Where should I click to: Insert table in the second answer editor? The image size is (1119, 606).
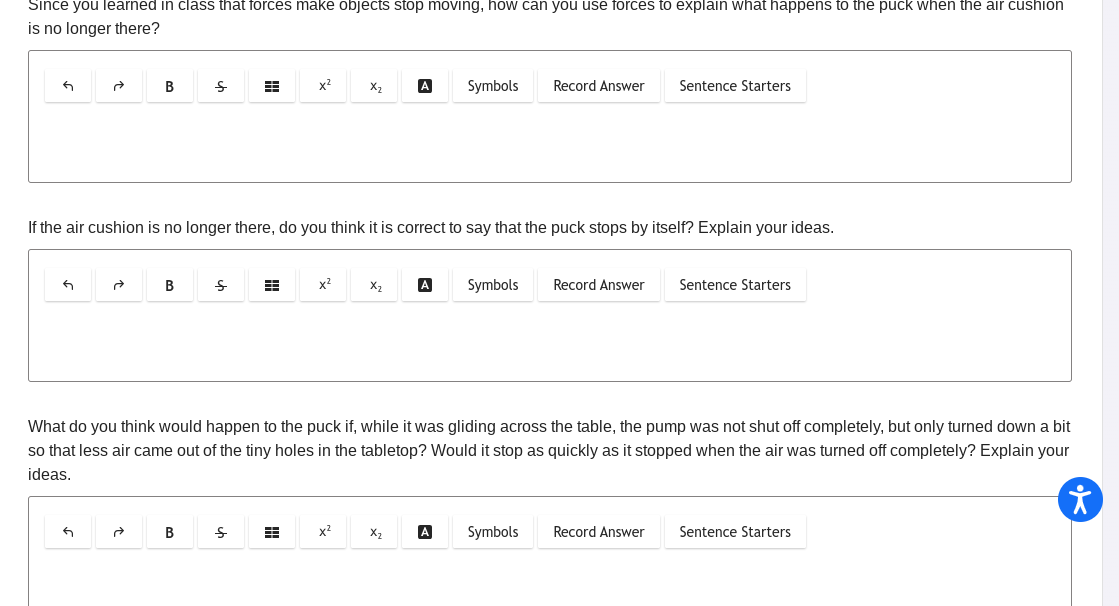[272, 286]
